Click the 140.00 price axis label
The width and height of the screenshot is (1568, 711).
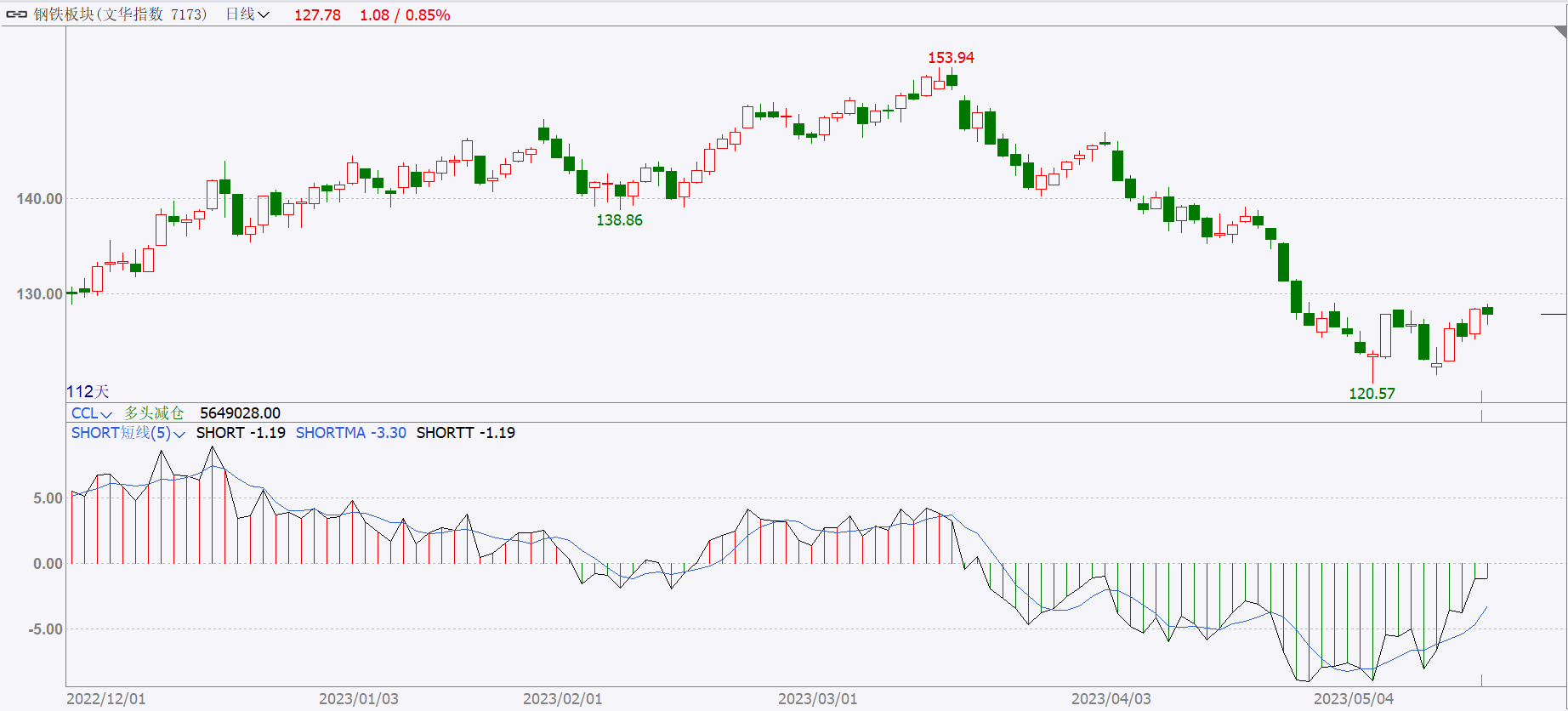click(39, 199)
